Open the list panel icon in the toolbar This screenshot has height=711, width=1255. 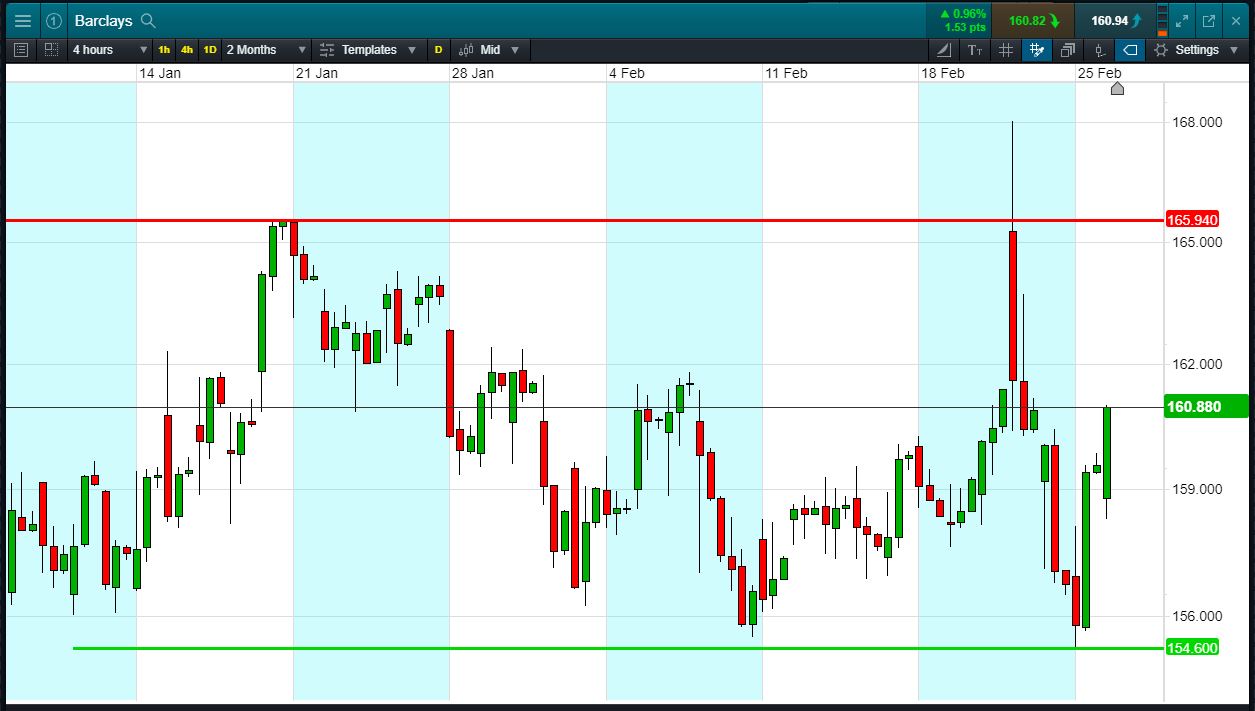tap(22, 50)
